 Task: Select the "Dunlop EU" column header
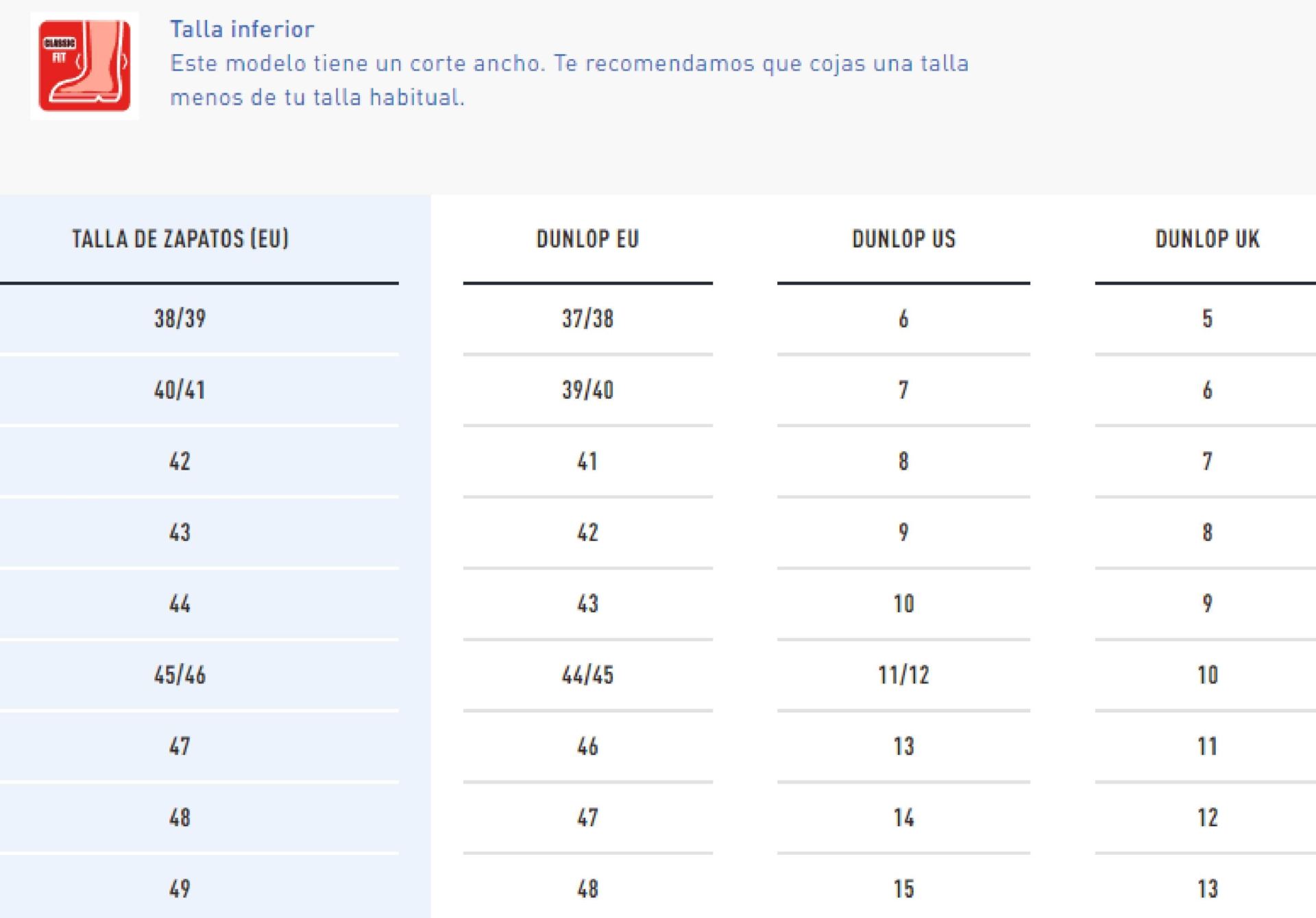click(587, 239)
